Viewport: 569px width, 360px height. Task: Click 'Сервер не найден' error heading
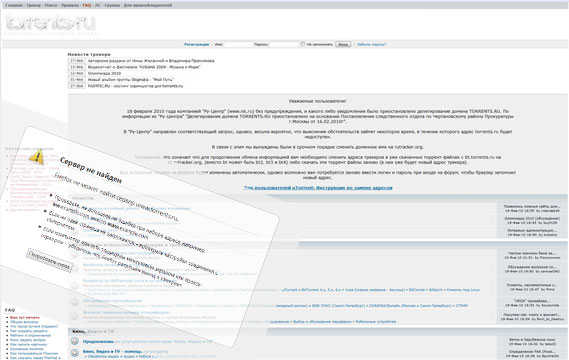(x=91, y=170)
